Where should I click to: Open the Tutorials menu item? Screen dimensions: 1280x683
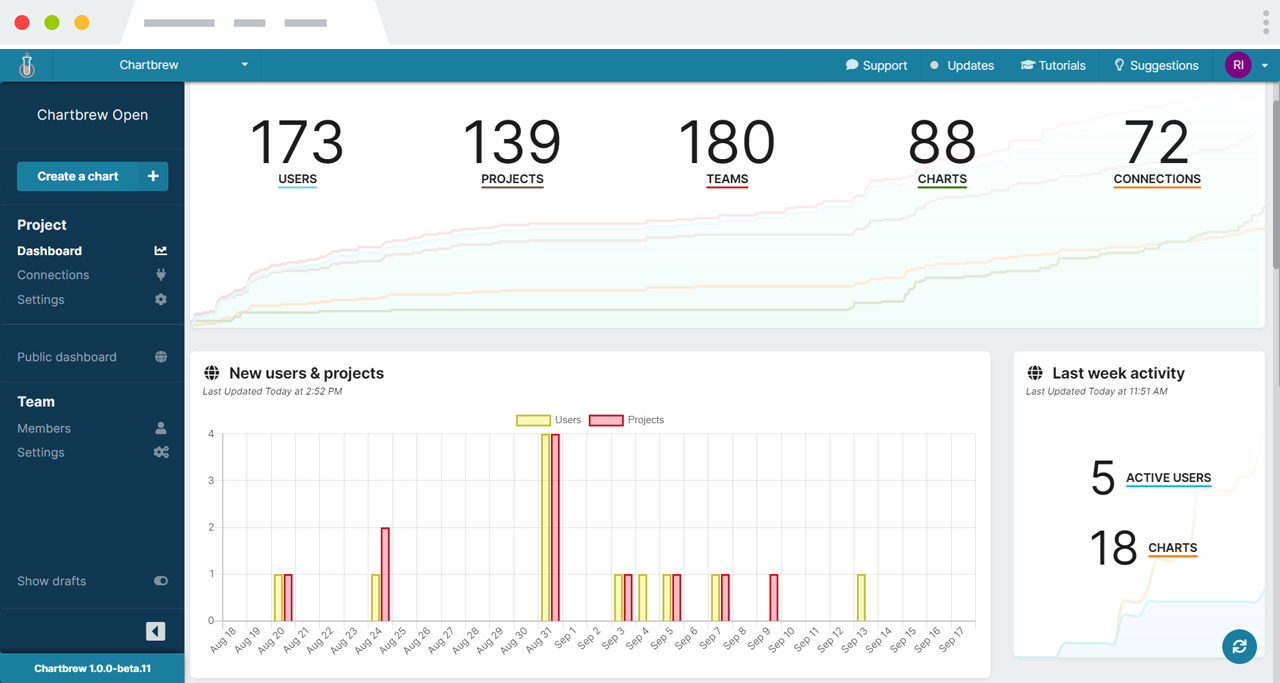pyautogui.click(x=1053, y=65)
